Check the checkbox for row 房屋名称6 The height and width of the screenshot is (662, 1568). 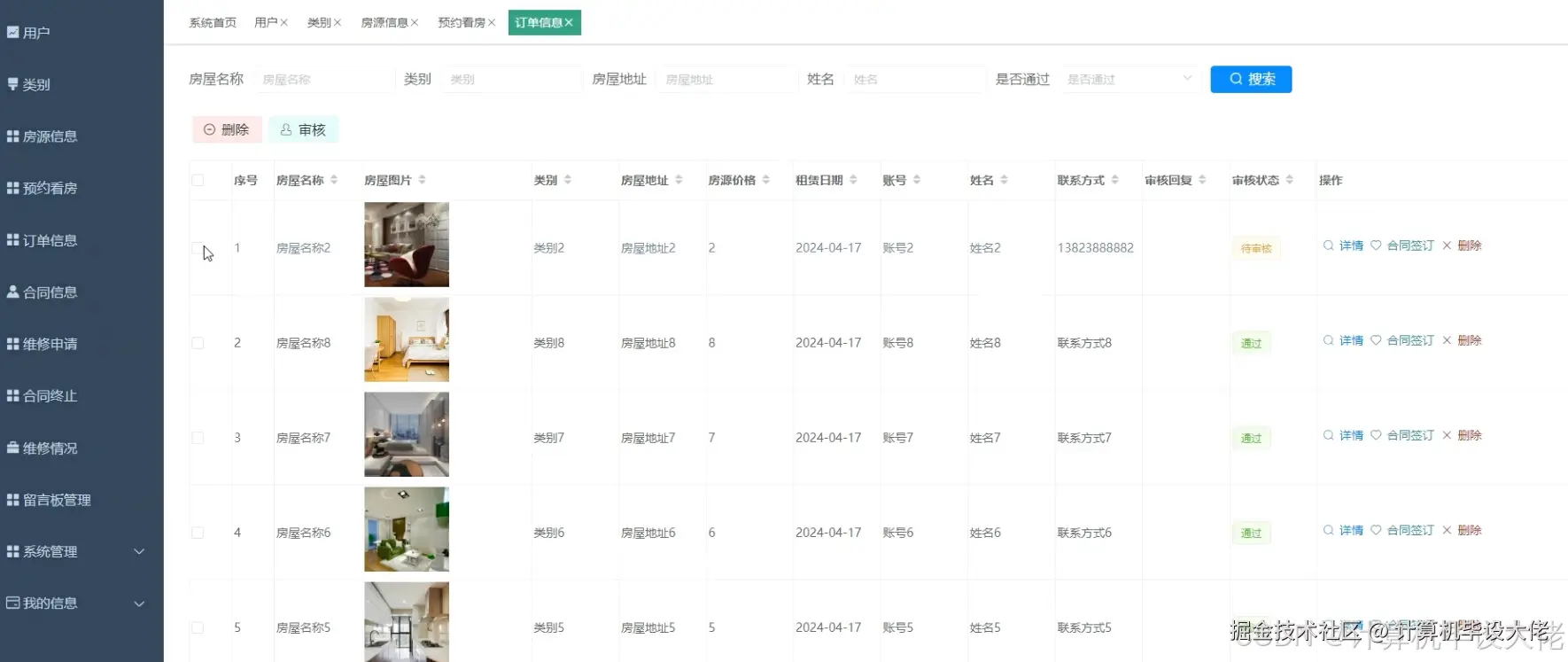pos(198,533)
